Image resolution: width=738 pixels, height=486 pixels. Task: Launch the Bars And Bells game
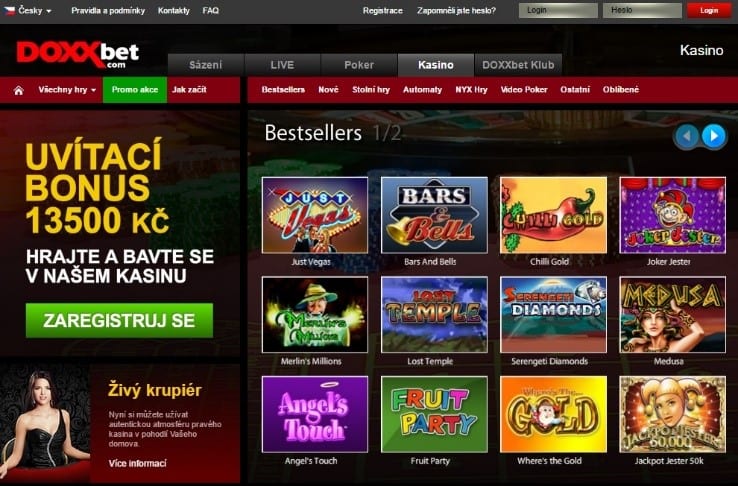[434, 215]
